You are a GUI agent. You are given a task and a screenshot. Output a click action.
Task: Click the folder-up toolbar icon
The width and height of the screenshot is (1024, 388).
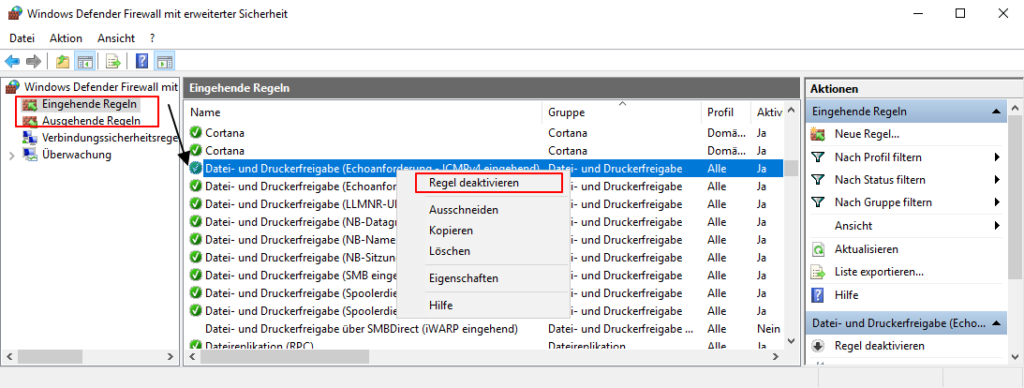click(x=63, y=61)
